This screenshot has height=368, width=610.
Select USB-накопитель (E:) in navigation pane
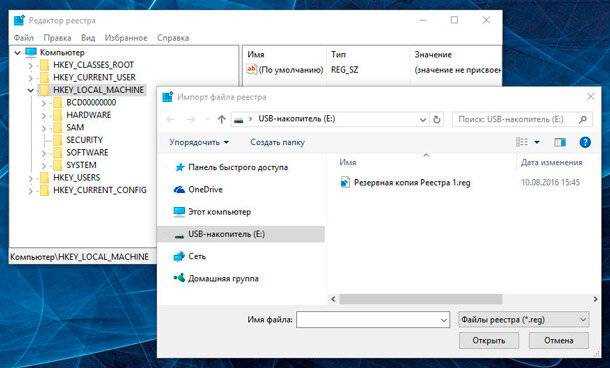pos(240,234)
